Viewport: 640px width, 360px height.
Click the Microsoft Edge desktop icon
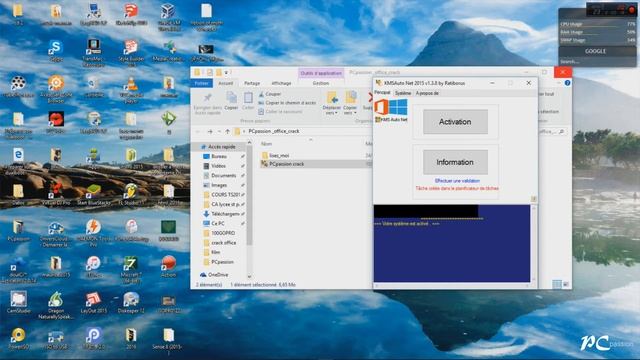point(18,160)
